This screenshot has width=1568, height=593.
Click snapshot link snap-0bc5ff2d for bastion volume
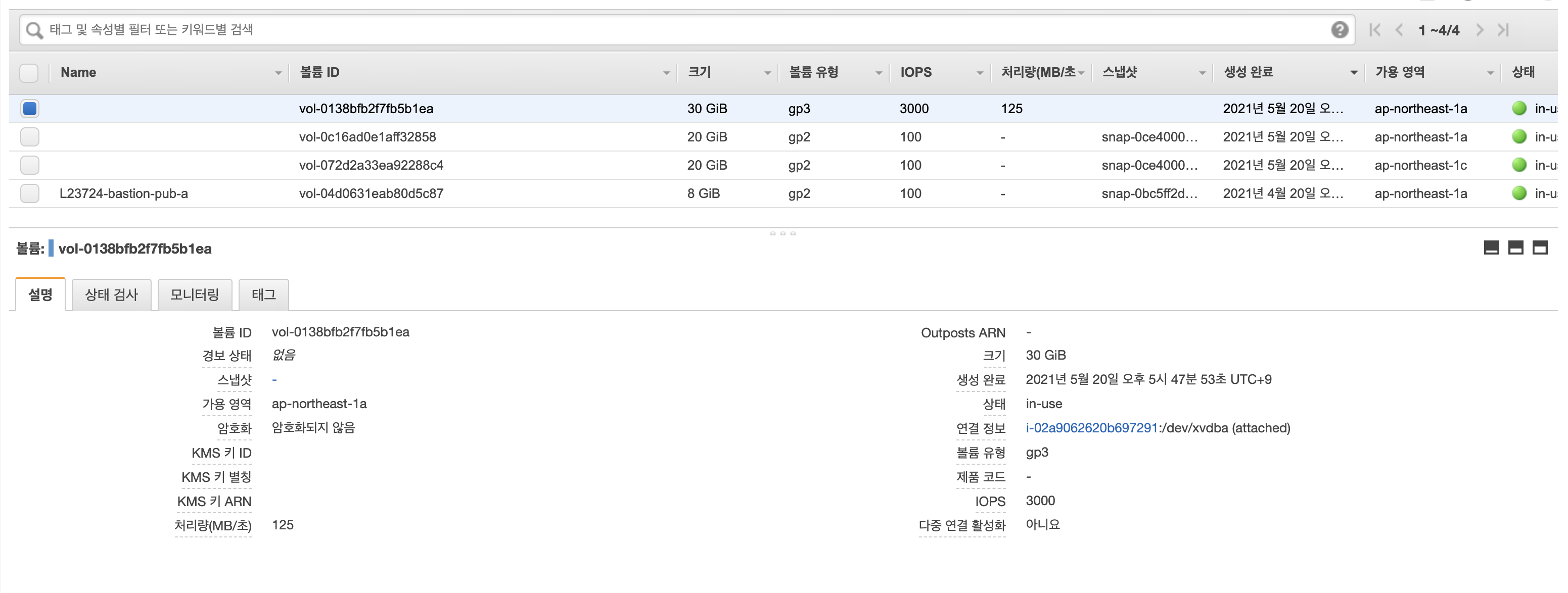tap(1147, 193)
